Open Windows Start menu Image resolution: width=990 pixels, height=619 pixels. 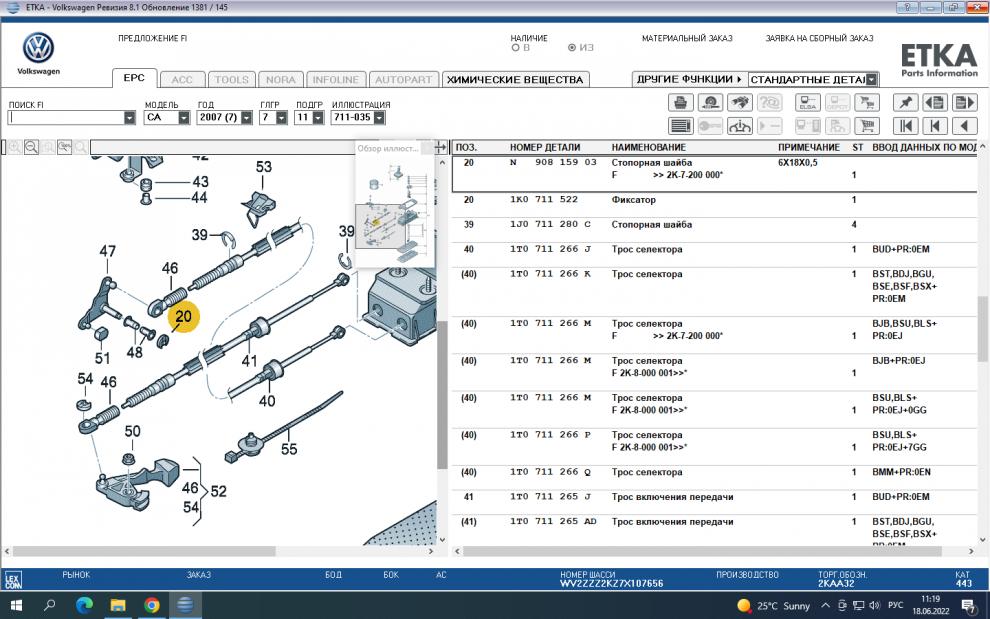pyautogui.click(x=17, y=605)
